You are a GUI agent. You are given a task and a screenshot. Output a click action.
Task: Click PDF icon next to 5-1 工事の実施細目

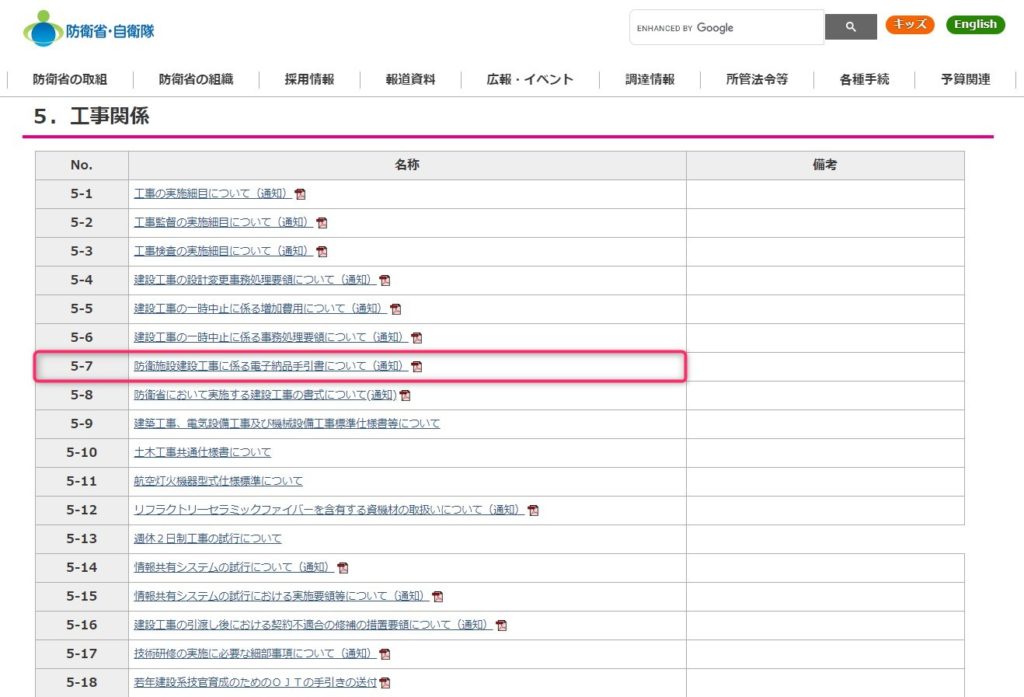[300, 194]
